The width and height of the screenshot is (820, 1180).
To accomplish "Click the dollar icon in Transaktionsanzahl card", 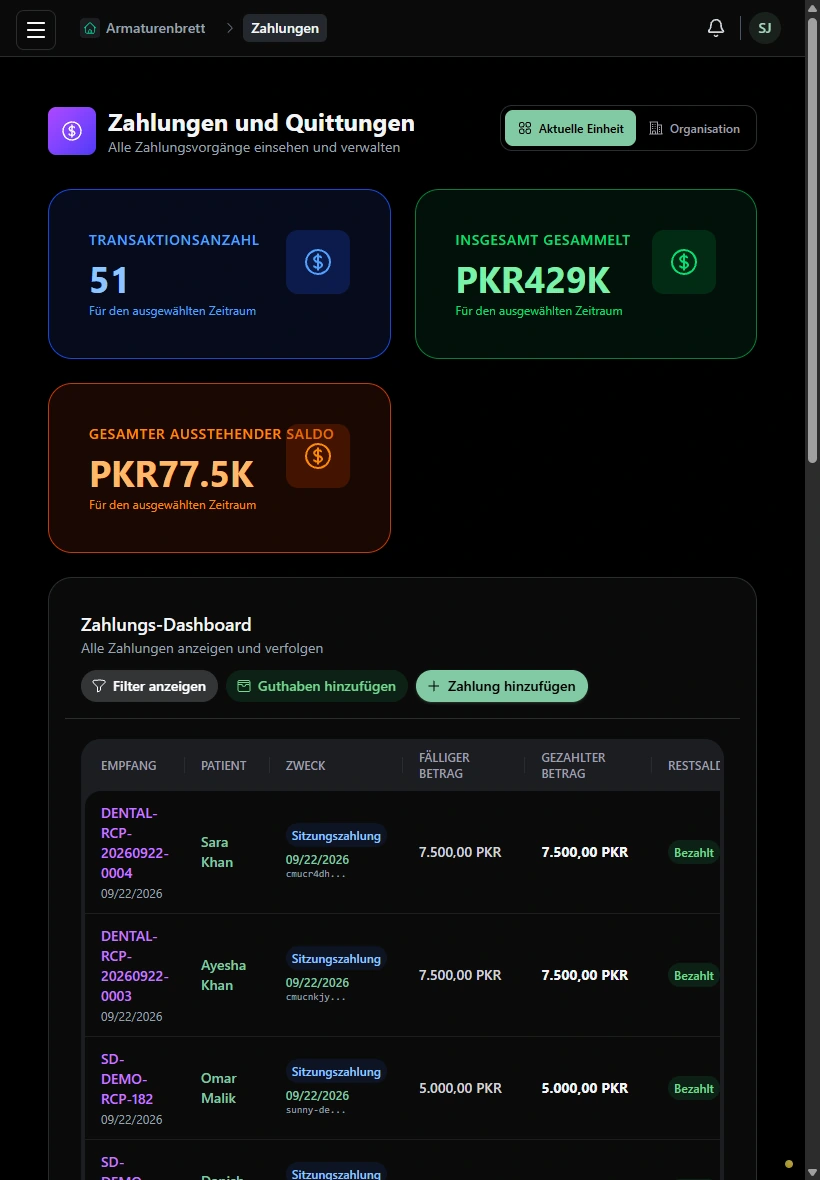I will tap(317, 262).
